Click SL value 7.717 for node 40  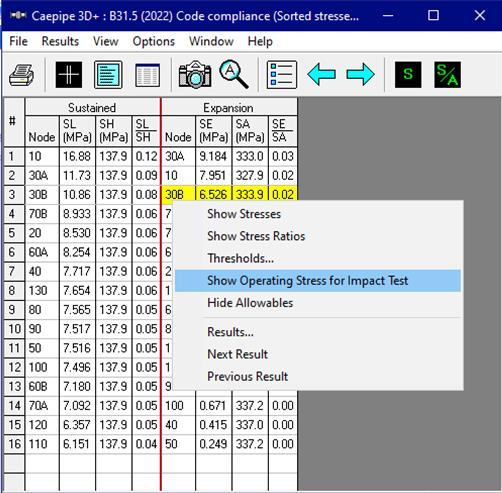77,271
